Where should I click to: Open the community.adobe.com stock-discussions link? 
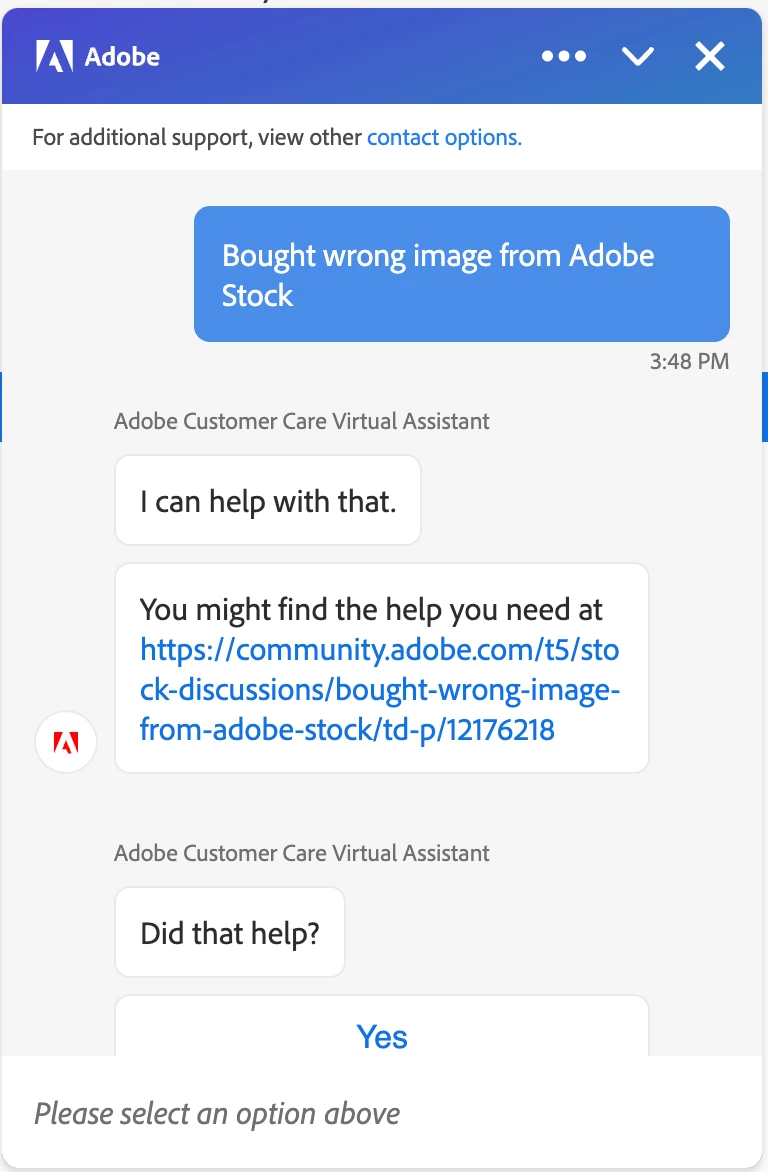point(379,690)
